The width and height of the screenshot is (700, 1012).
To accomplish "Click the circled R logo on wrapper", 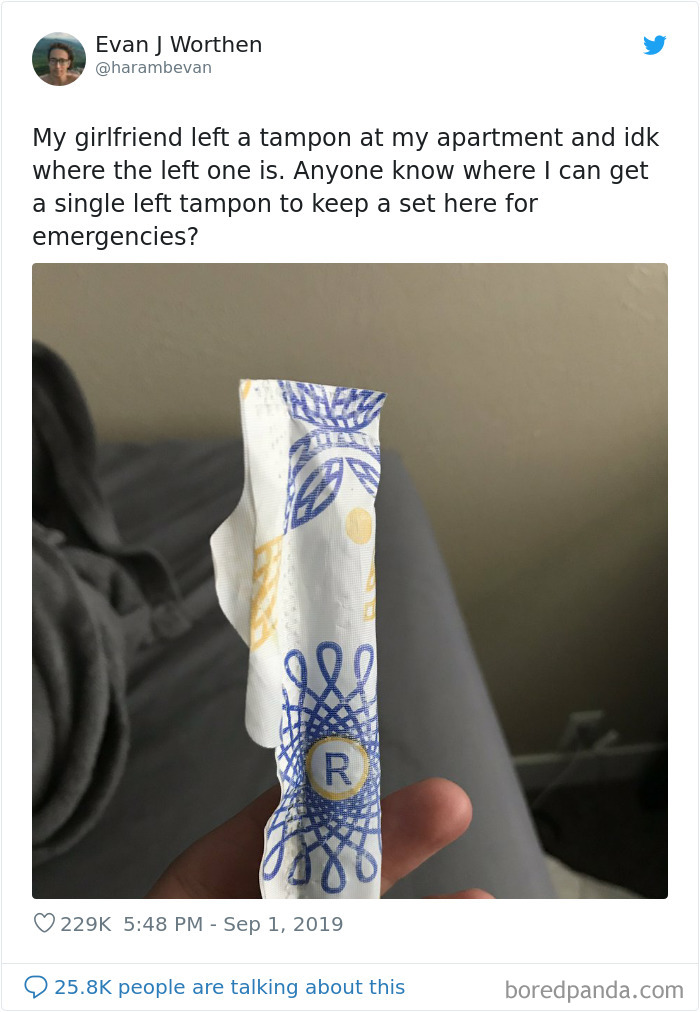I will 337,768.
